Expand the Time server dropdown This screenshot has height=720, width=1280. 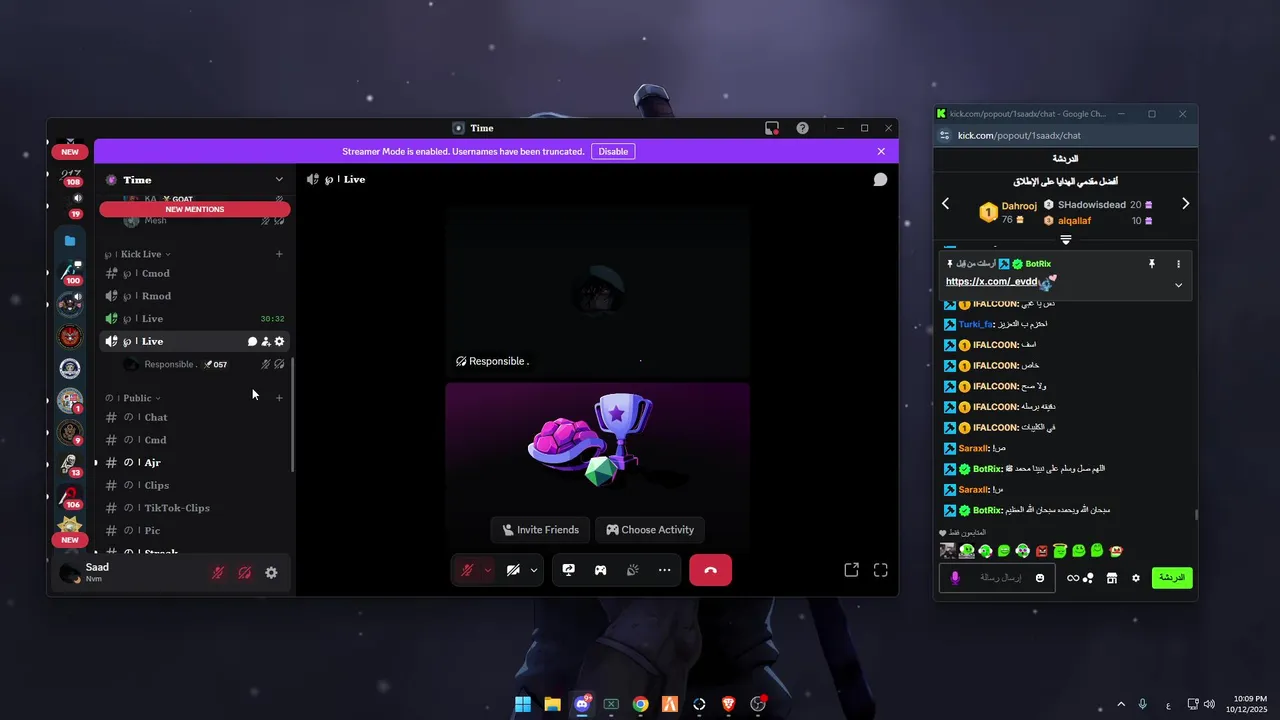(279, 180)
